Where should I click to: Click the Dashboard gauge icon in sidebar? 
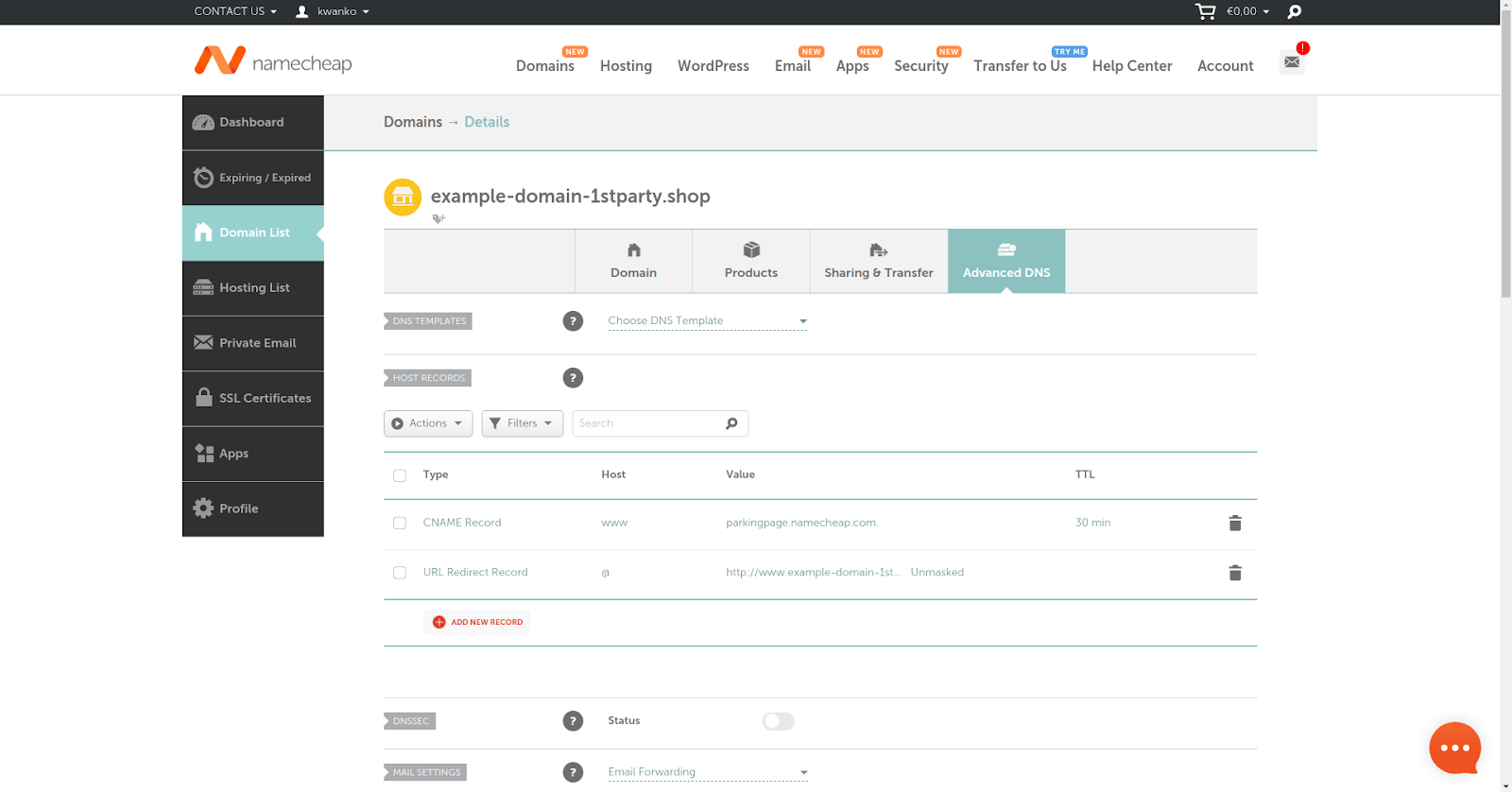point(203,122)
